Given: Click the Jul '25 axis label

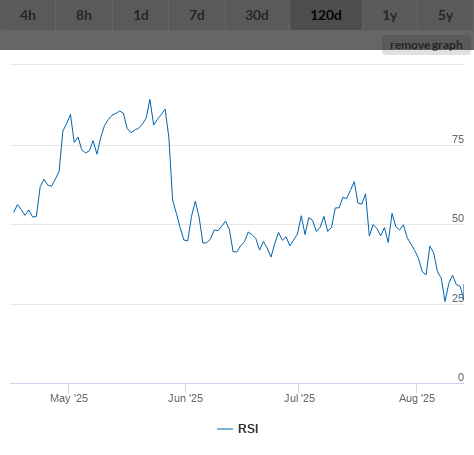Looking at the screenshot, I should [299, 398].
